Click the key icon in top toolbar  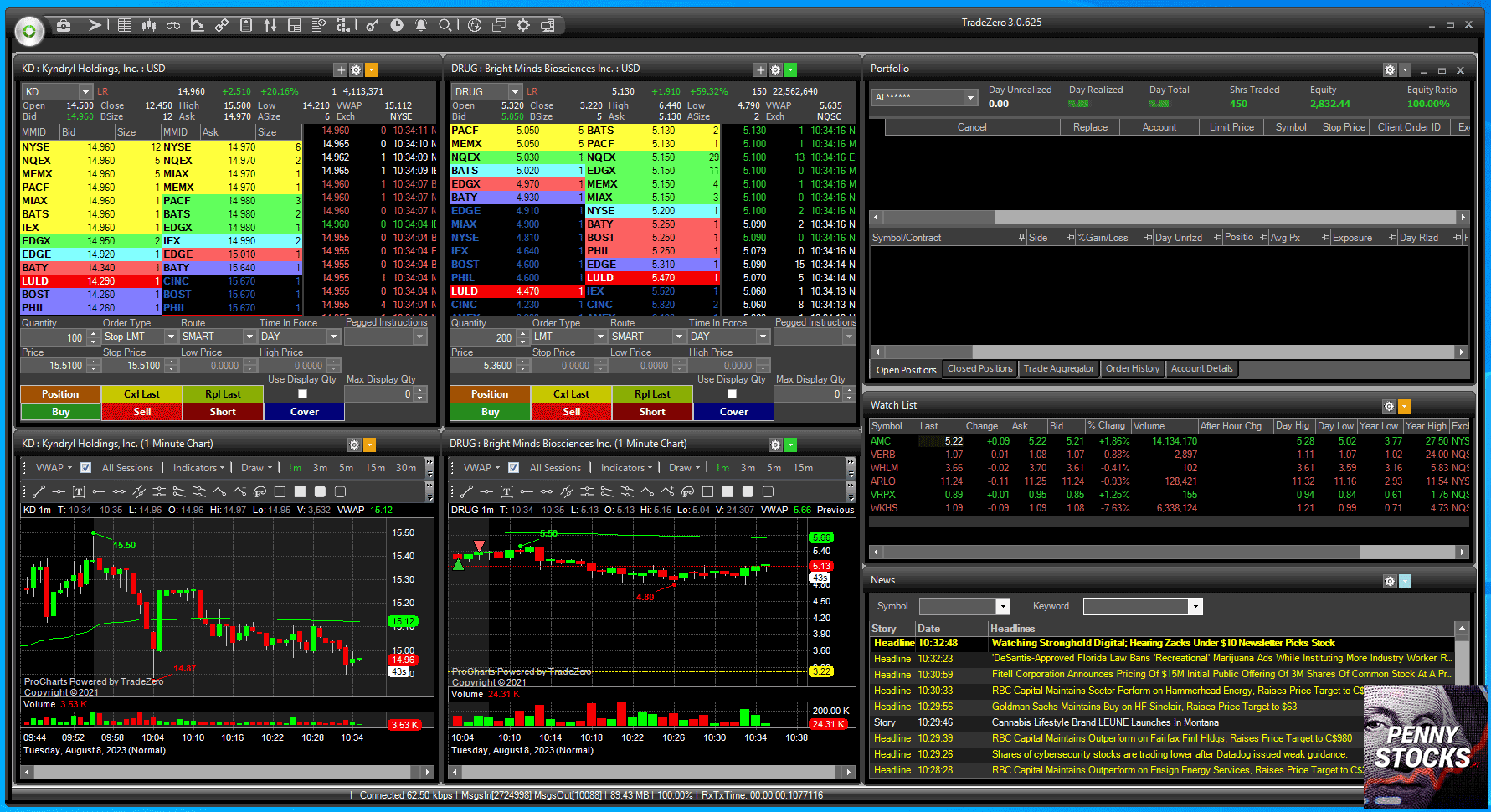coord(373,25)
